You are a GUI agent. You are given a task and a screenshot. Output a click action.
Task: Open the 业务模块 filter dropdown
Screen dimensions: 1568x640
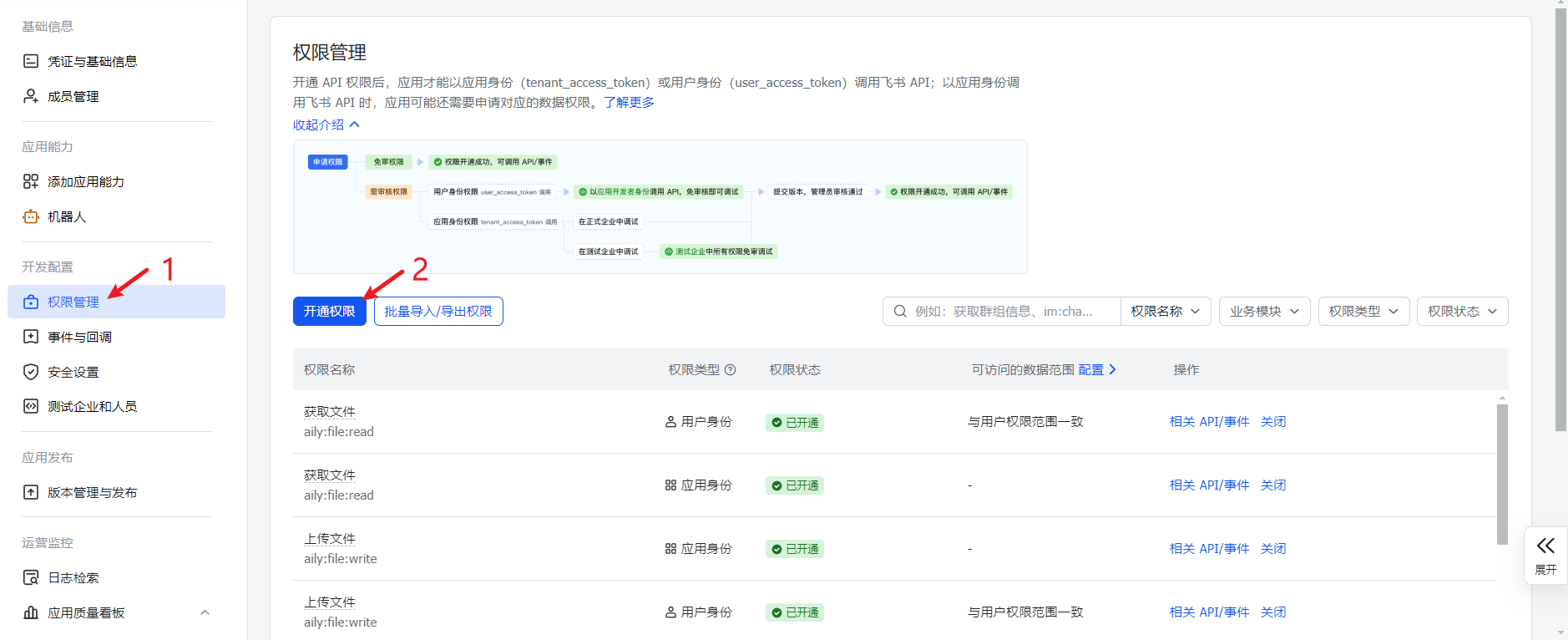[x=1264, y=311]
